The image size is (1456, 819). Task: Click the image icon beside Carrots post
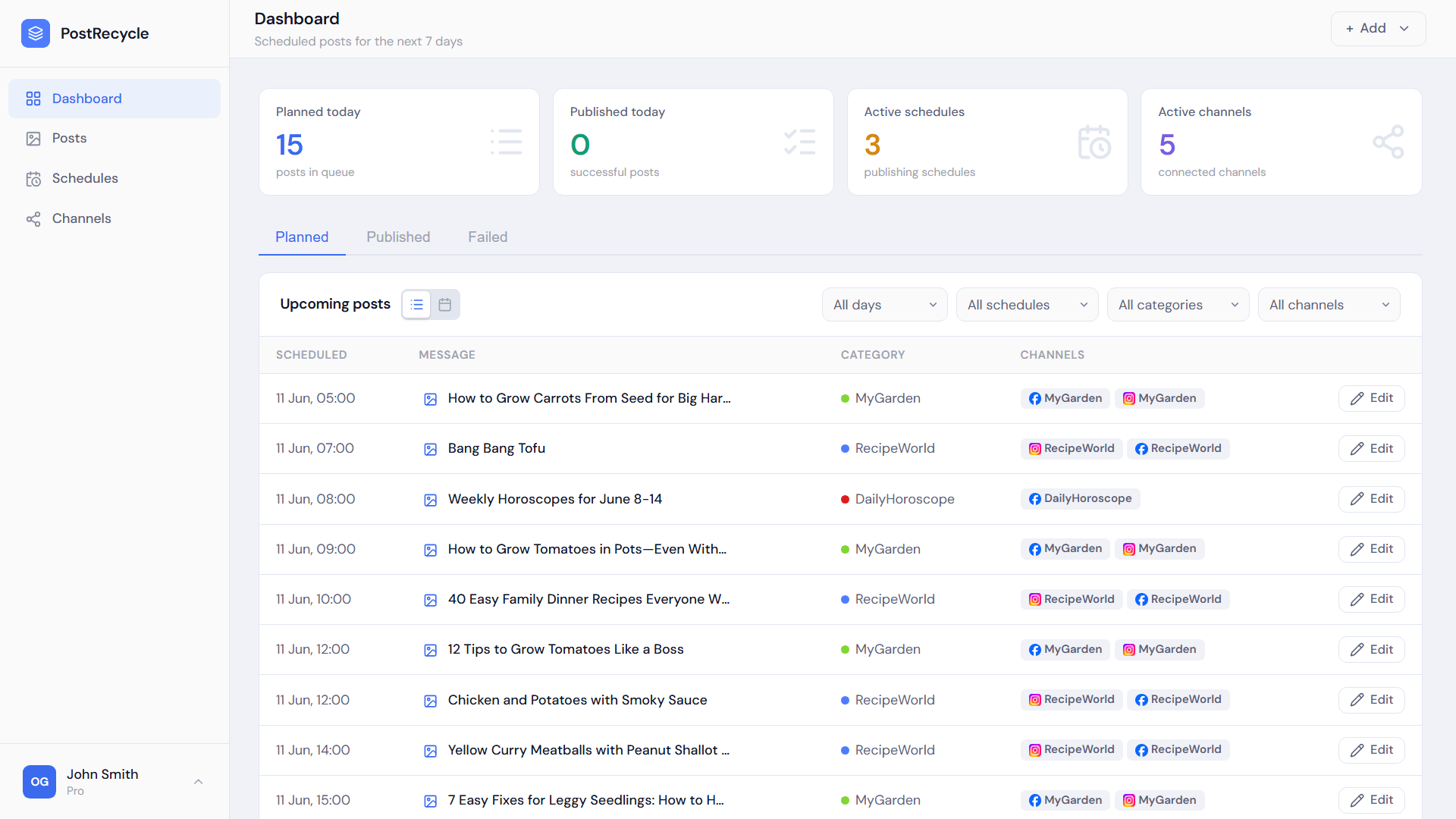[x=430, y=399]
